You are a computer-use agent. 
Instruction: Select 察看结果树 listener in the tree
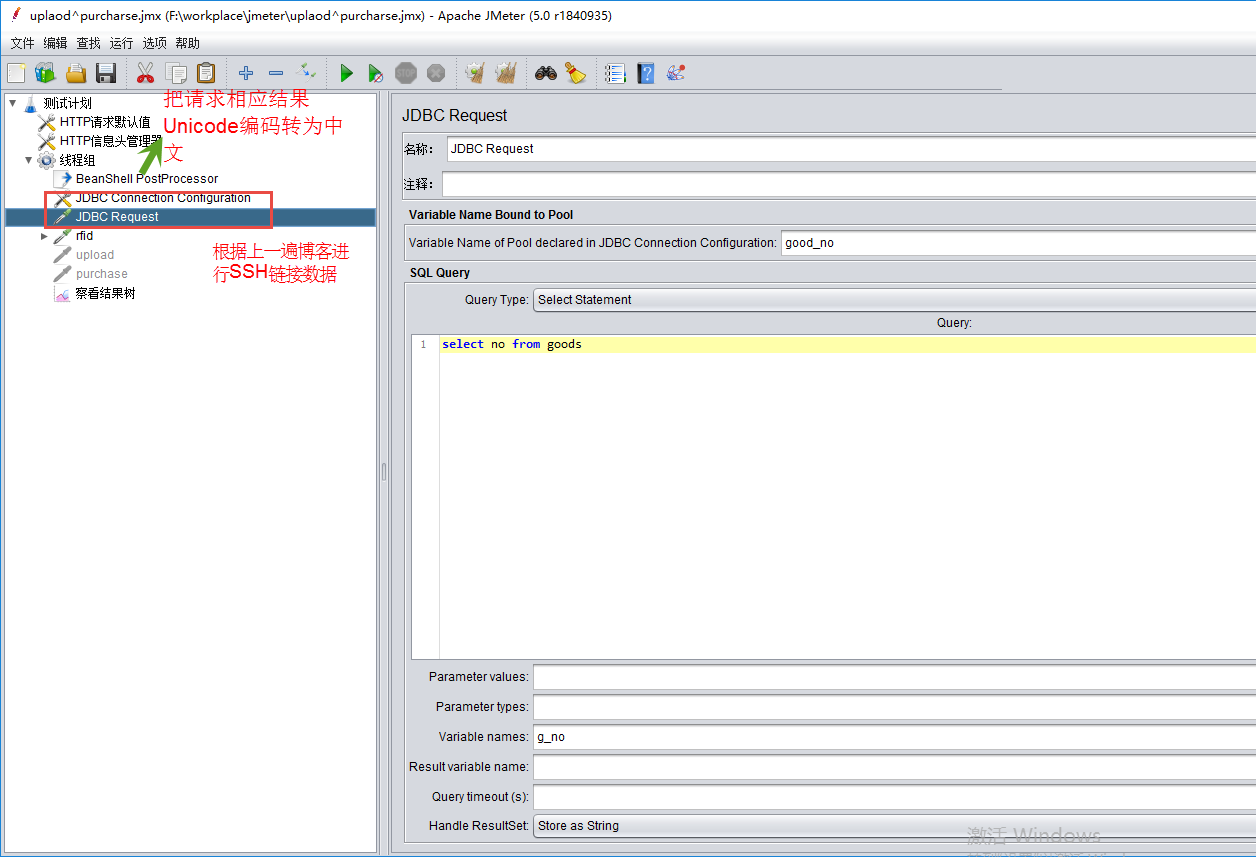pos(105,294)
